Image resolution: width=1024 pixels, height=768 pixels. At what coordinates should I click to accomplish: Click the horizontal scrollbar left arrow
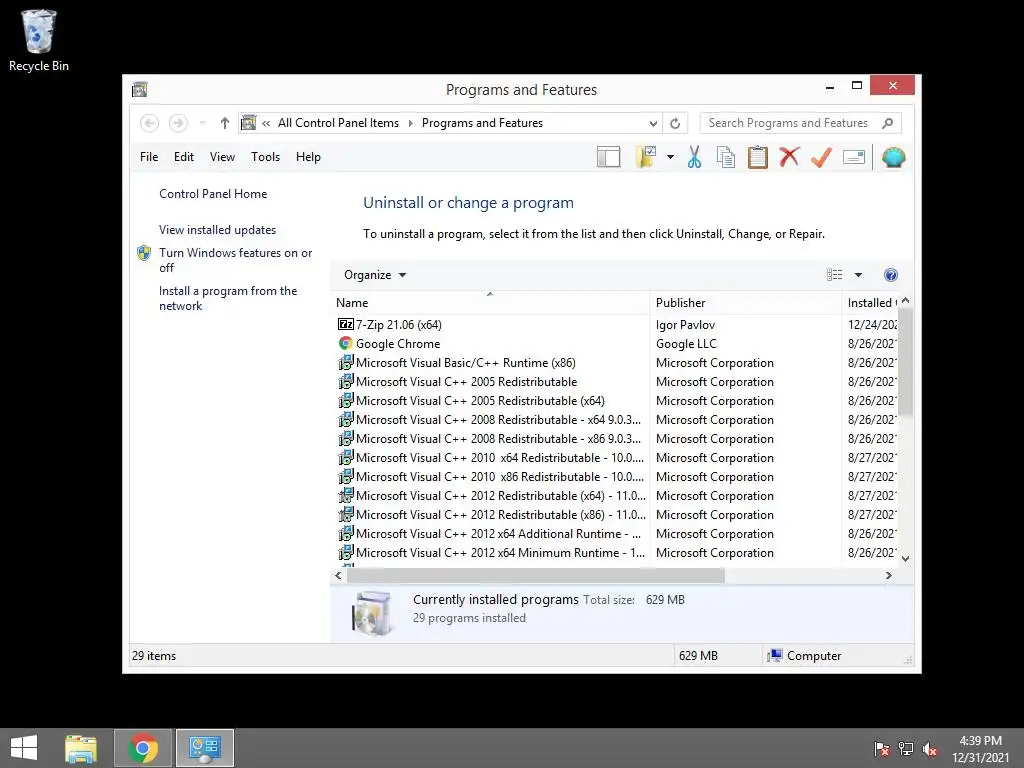(x=338, y=575)
